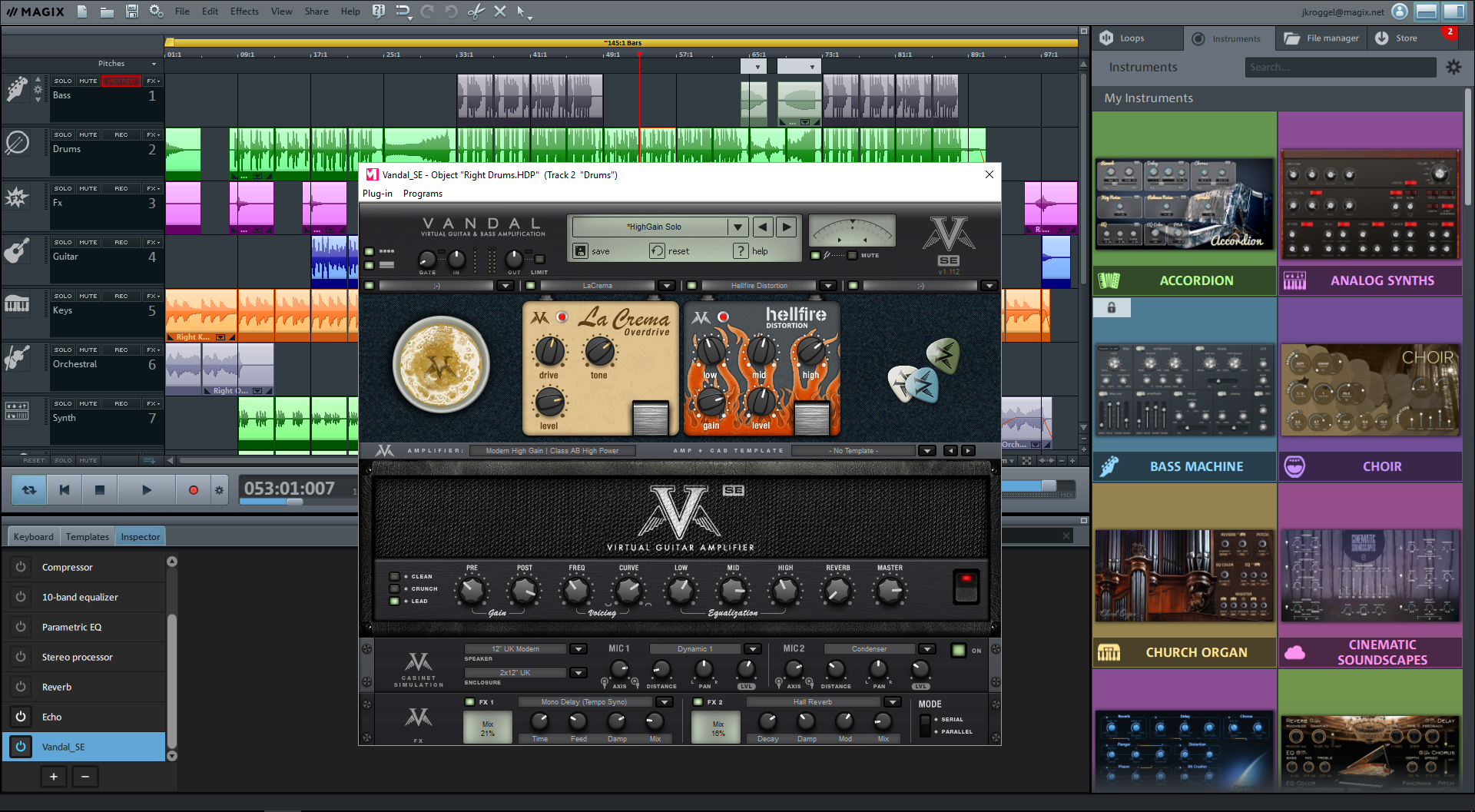Click the Save arrangement disk icon
Image resolution: width=1475 pixels, height=812 pixels.
[x=131, y=11]
